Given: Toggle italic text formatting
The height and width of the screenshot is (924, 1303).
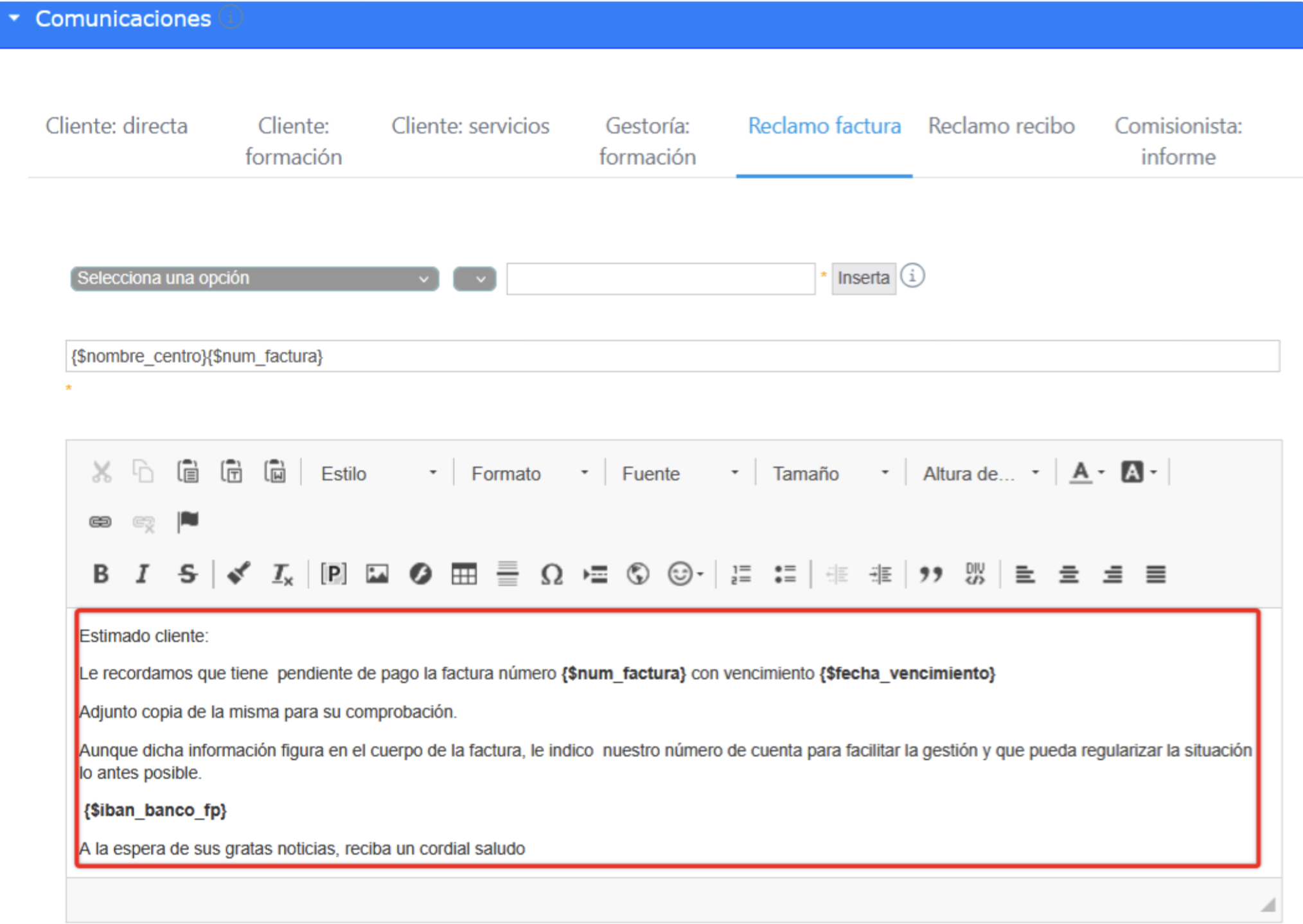Looking at the screenshot, I should coord(143,574).
